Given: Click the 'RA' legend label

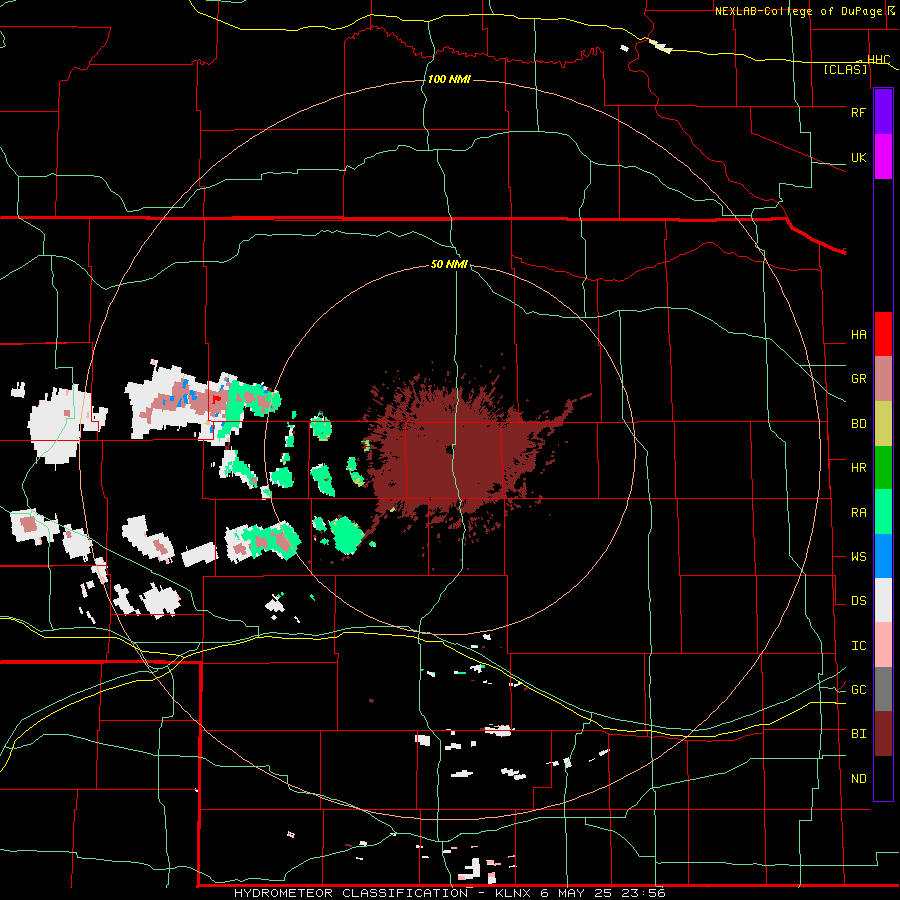Looking at the screenshot, I should [x=859, y=513].
